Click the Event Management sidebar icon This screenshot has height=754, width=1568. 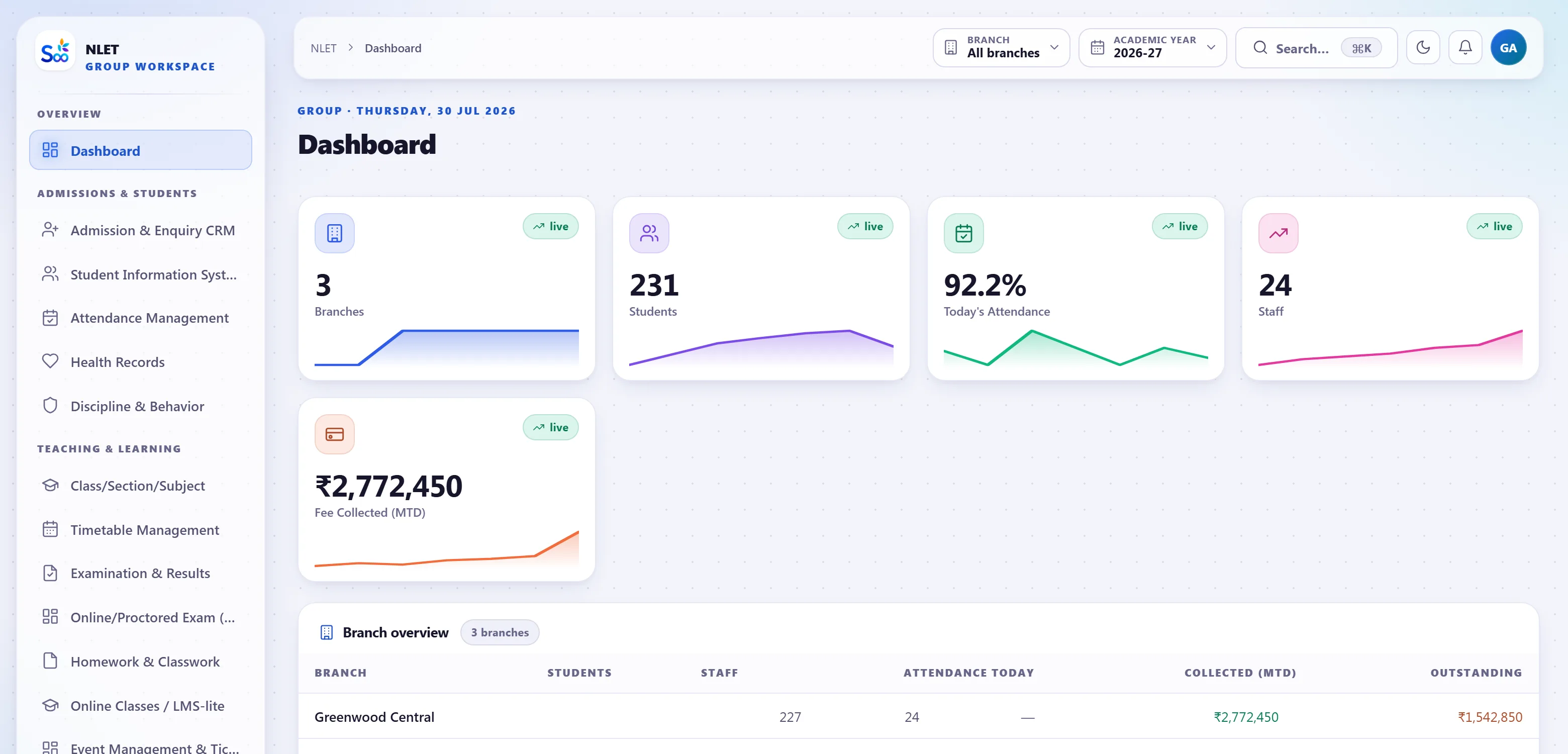tap(51, 747)
